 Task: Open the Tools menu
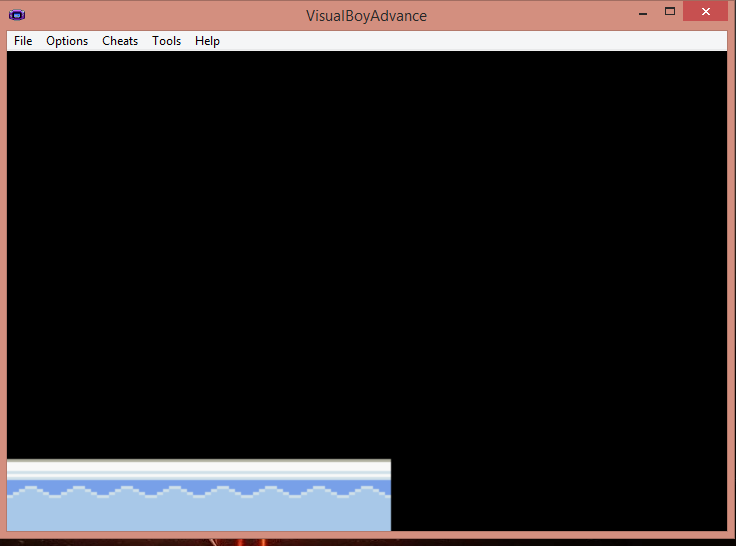pos(167,41)
